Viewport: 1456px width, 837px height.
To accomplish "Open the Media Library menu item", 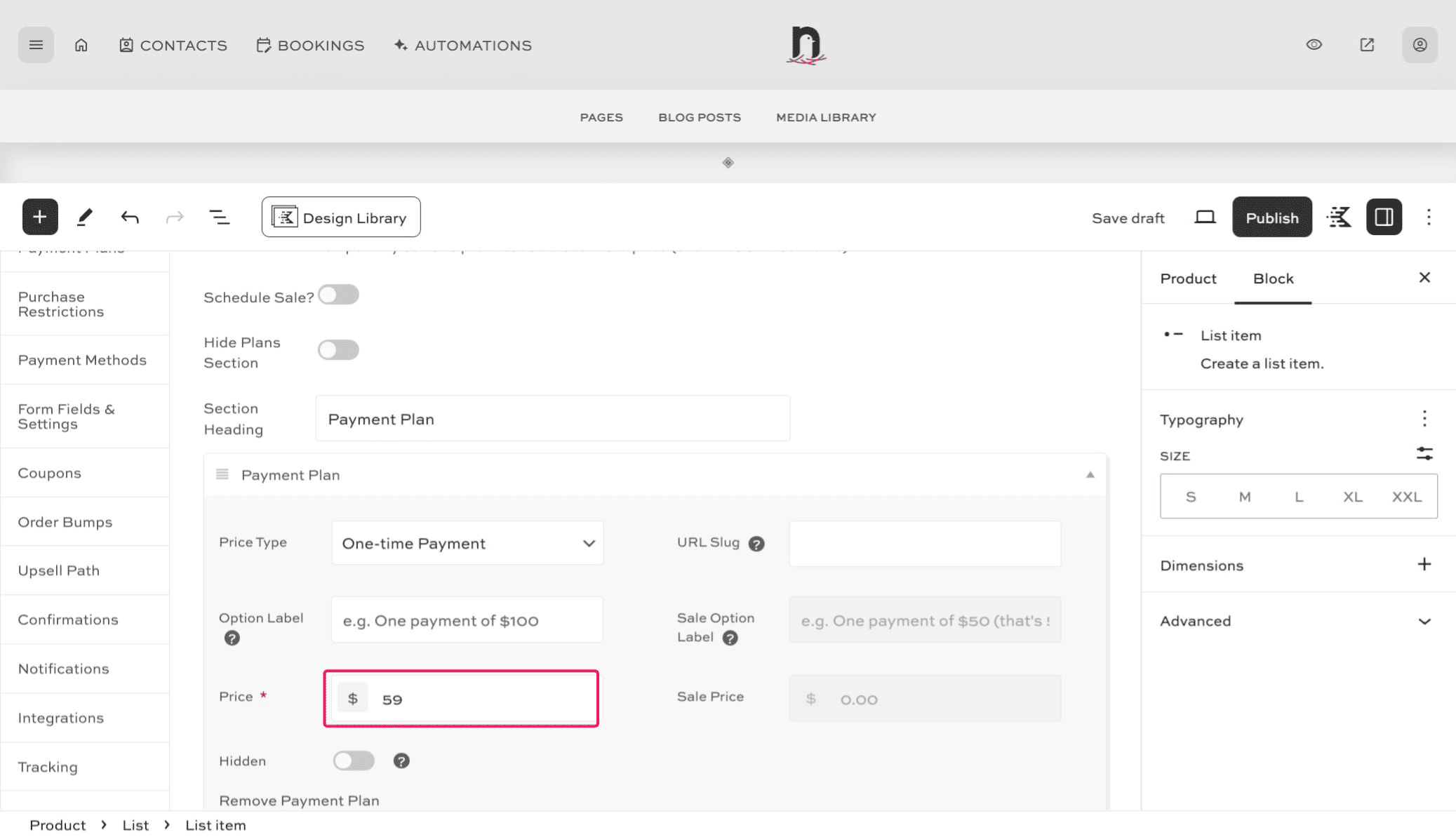I will click(x=825, y=116).
